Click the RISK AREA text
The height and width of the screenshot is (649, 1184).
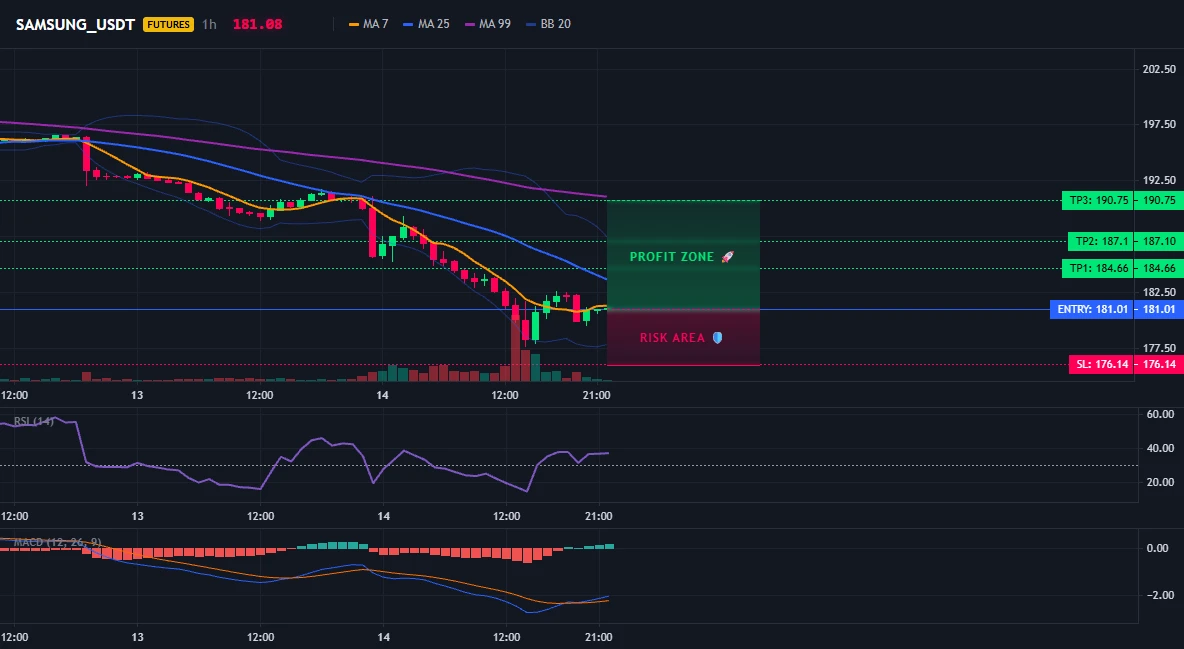672,338
